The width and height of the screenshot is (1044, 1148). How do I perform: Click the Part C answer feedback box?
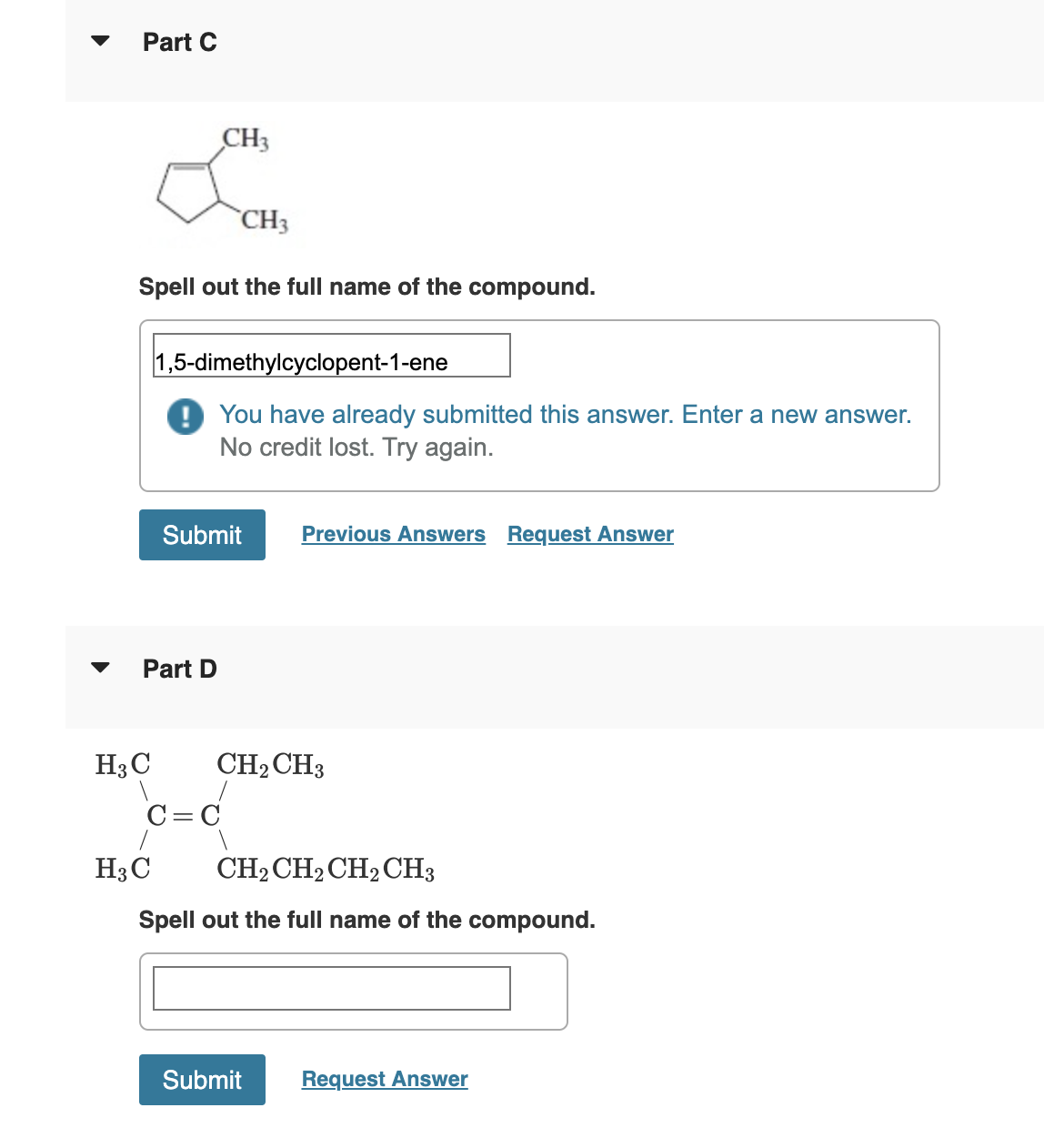point(539,405)
